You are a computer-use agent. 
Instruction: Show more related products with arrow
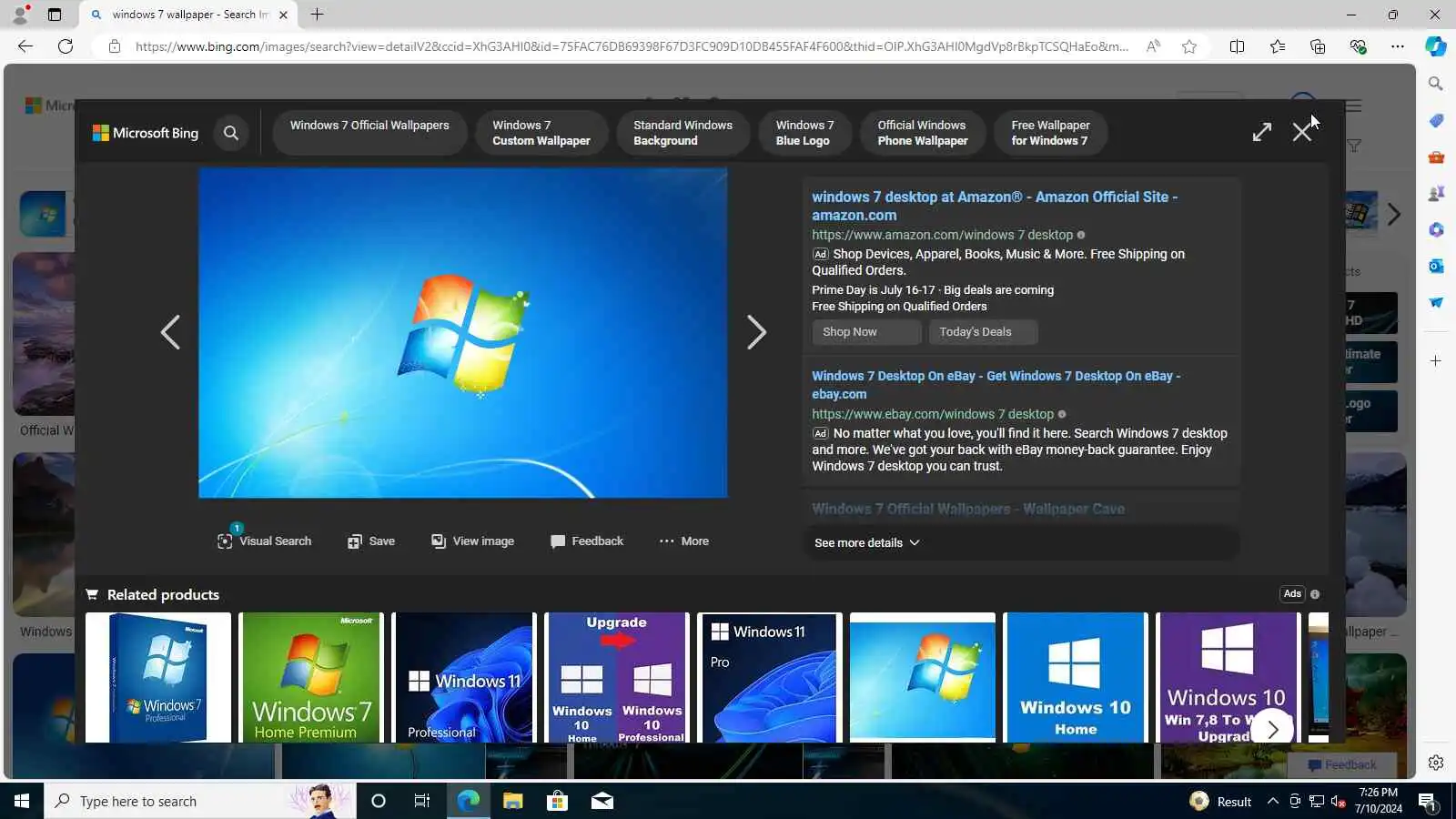coord(1272,729)
